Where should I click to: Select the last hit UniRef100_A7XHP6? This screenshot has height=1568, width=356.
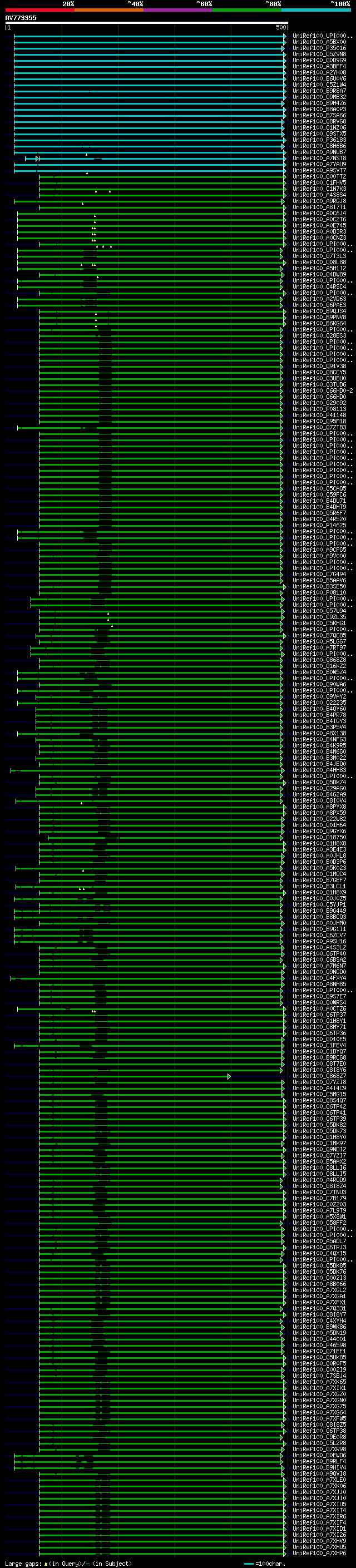point(319,1554)
